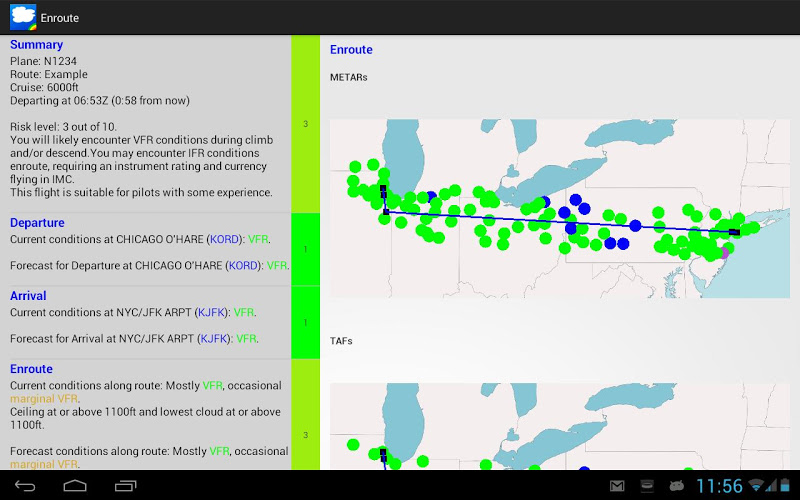Image resolution: width=800 pixels, height=500 pixels.
Task: Tap the Arrival risk level 1 green bar
Action: click(x=306, y=322)
